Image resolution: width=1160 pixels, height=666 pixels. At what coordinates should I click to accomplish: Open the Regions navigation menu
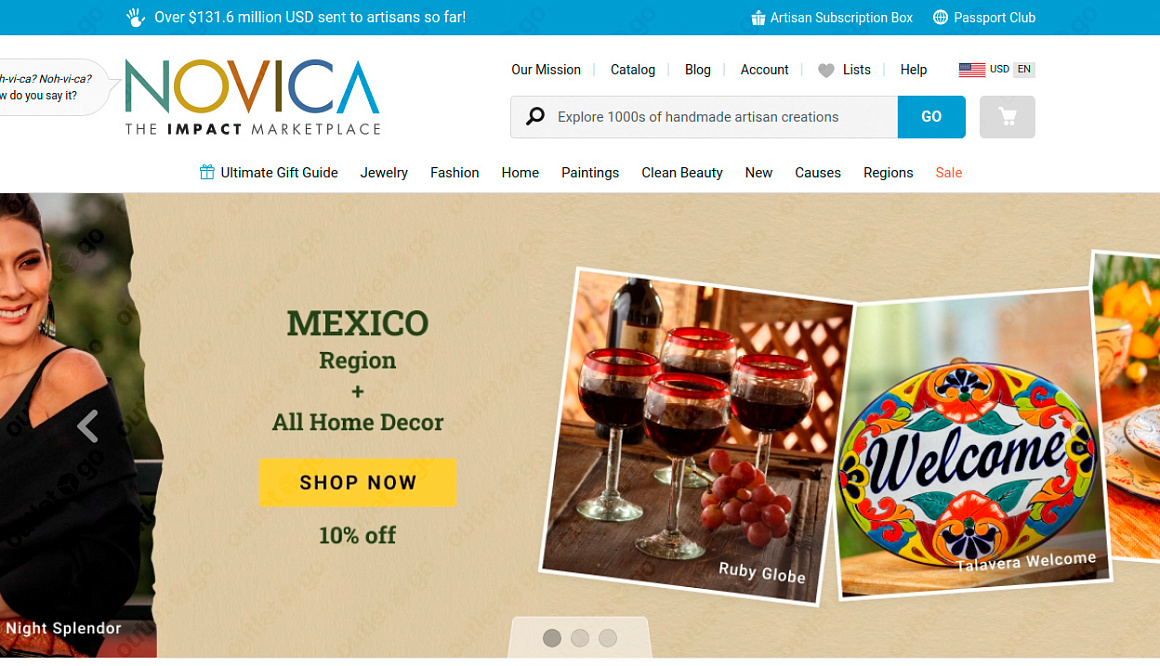888,172
